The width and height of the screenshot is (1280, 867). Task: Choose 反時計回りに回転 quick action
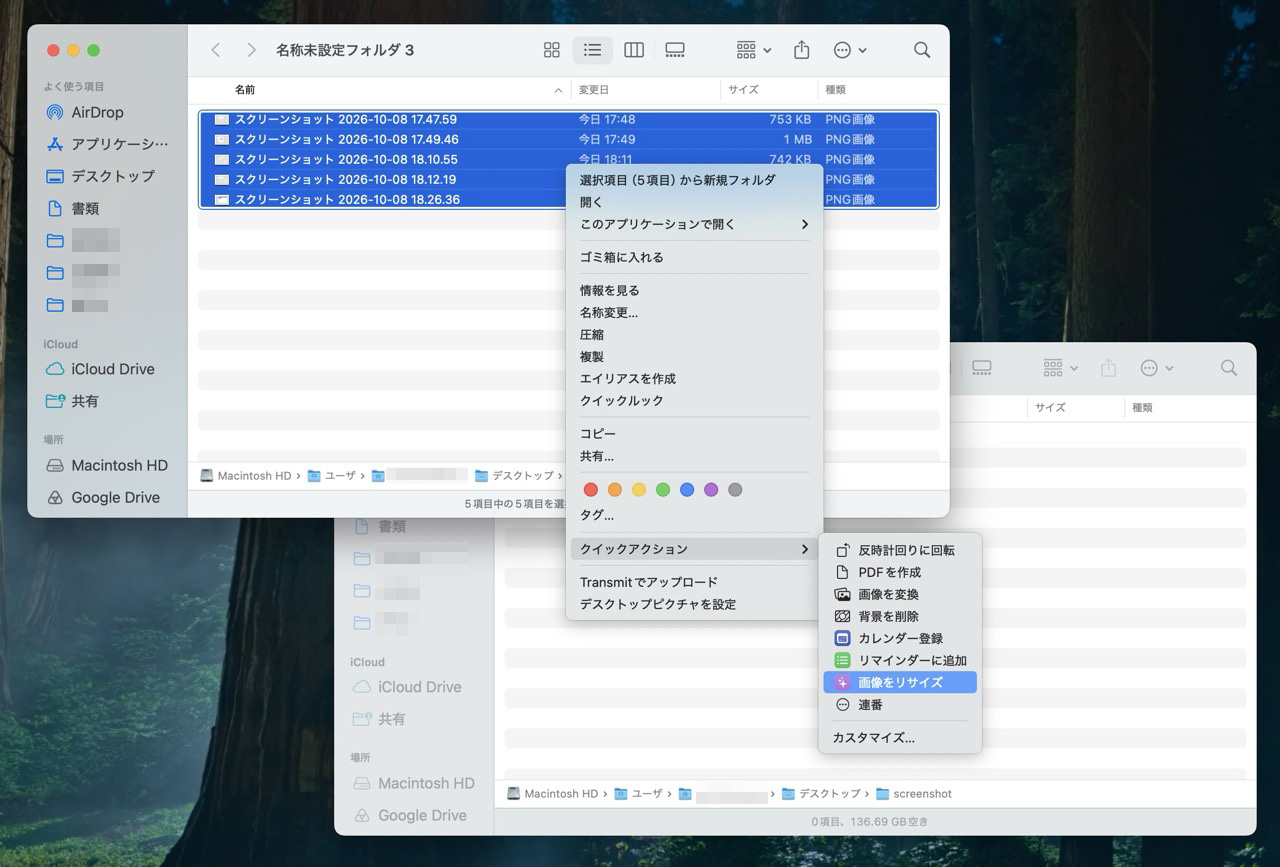tap(900, 550)
